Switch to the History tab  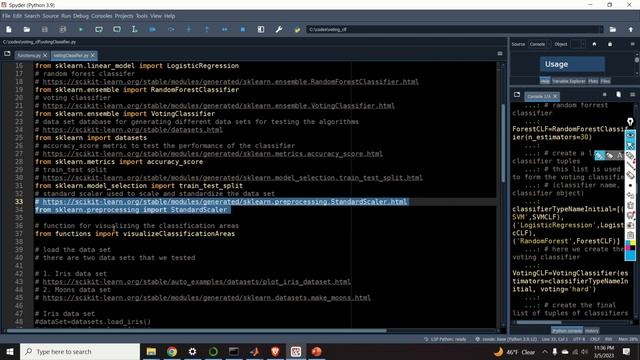pos(591,331)
